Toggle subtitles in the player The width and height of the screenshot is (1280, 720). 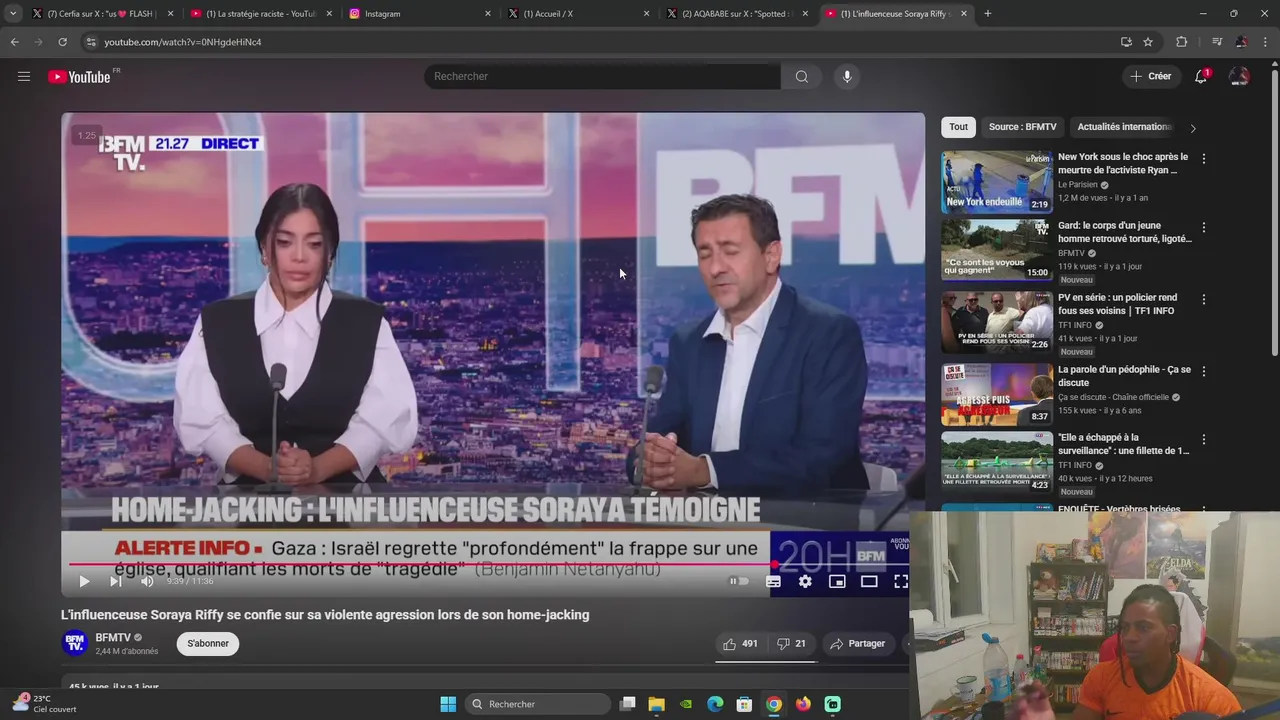773,581
